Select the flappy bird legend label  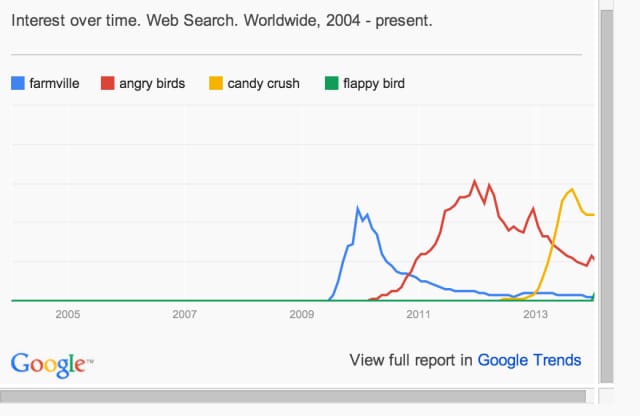click(372, 84)
